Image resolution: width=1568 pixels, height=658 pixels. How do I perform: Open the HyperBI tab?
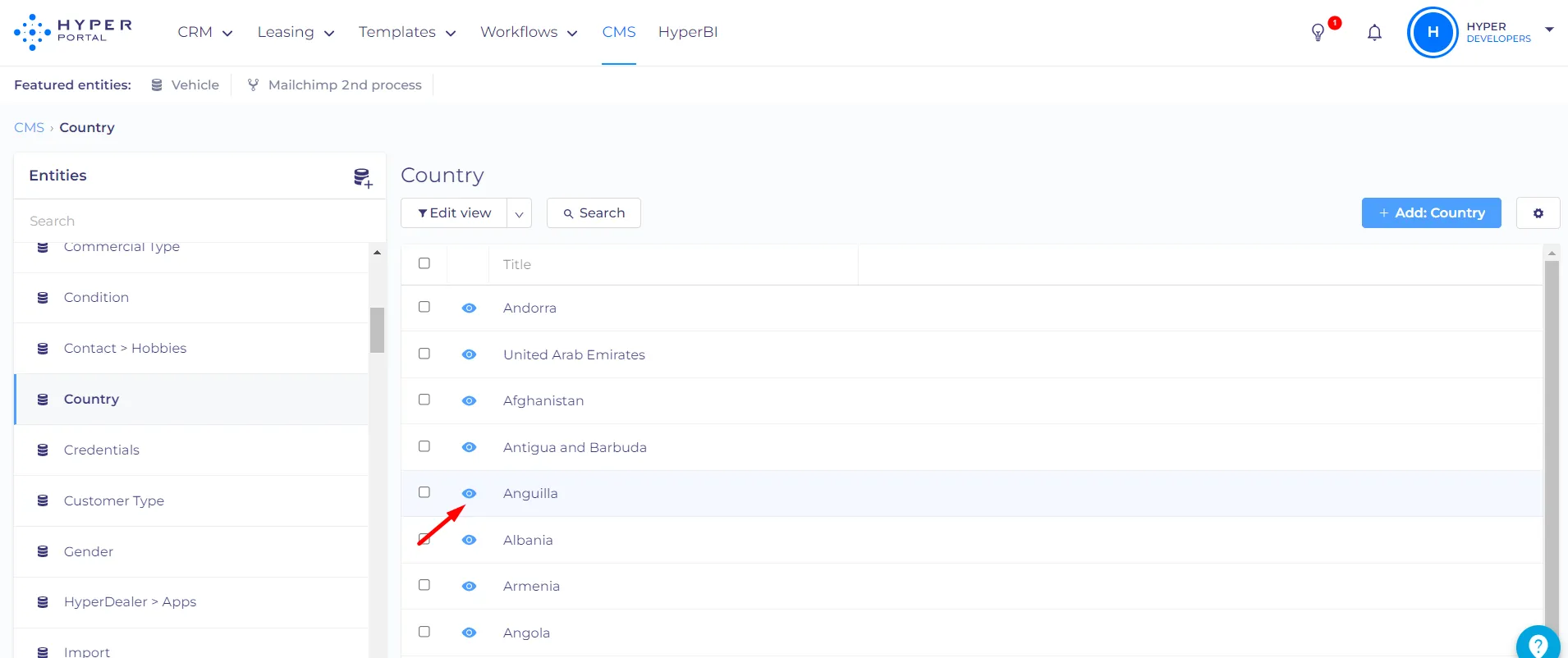[x=688, y=32]
